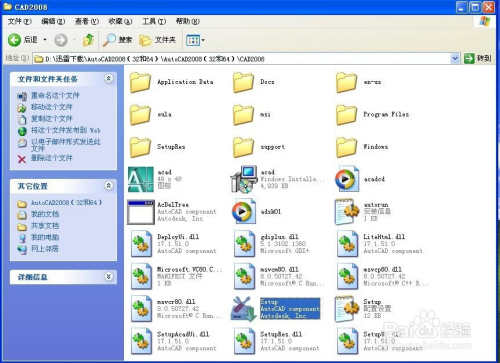
Task: Select the DeployUi.dll file
Action: pyautogui.click(x=173, y=244)
